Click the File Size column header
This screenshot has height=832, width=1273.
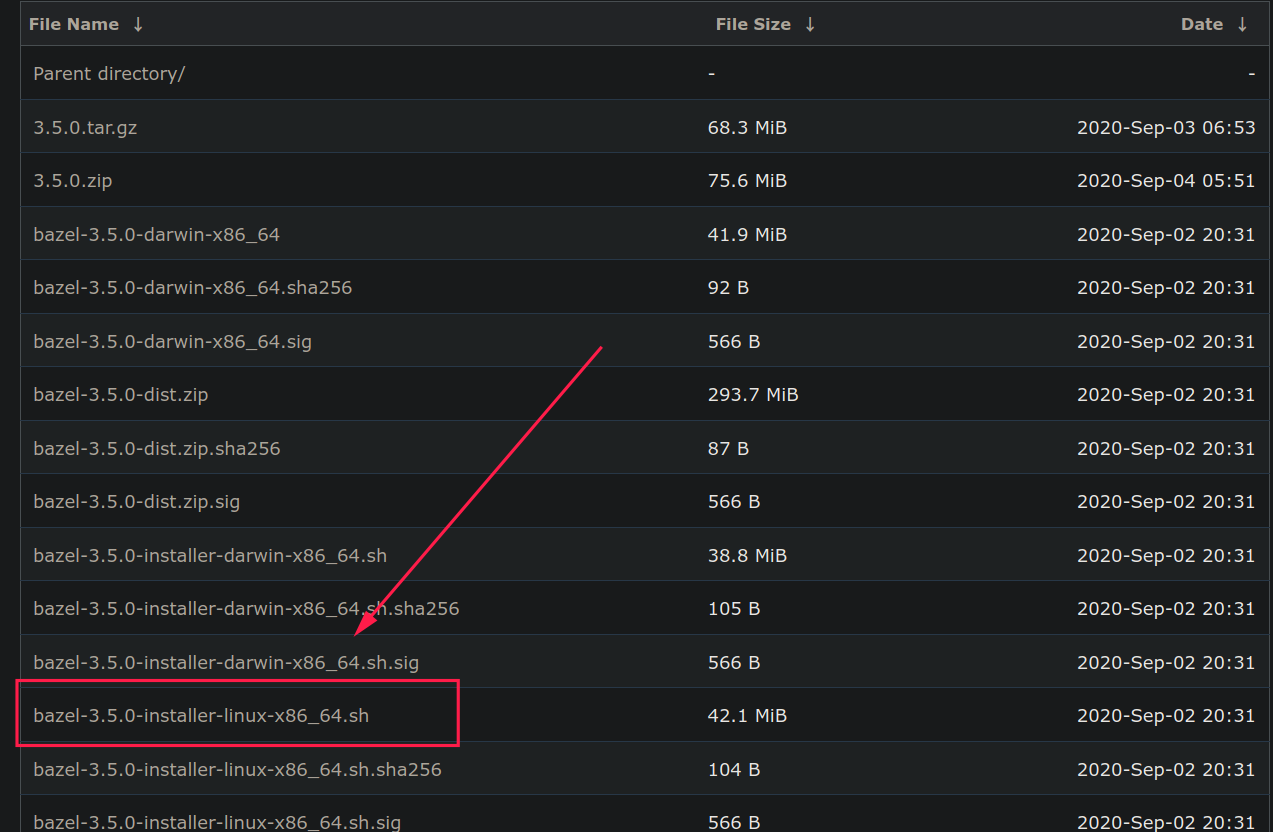click(753, 24)
